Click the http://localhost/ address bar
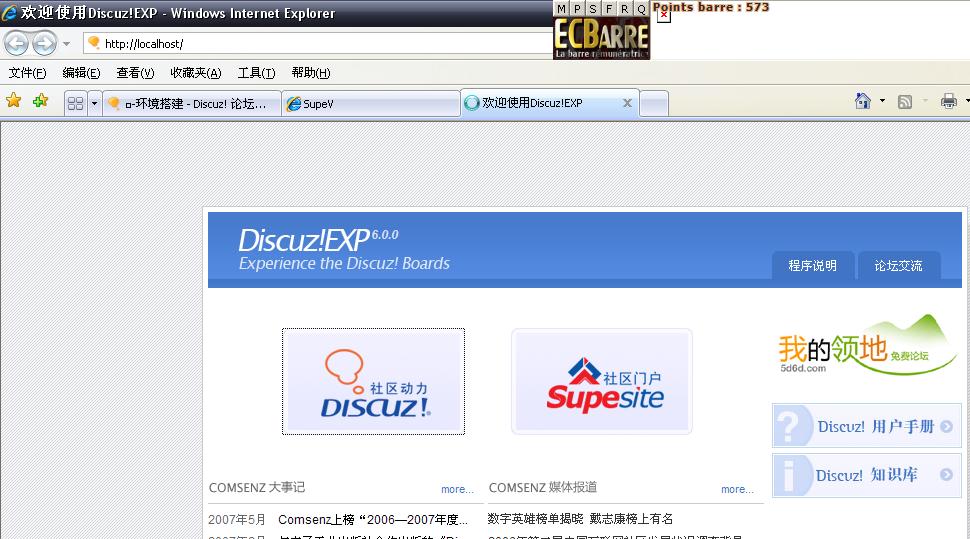The height and width of the screenshot is (539, 970). pyautogui.click(x=317, y=43)
